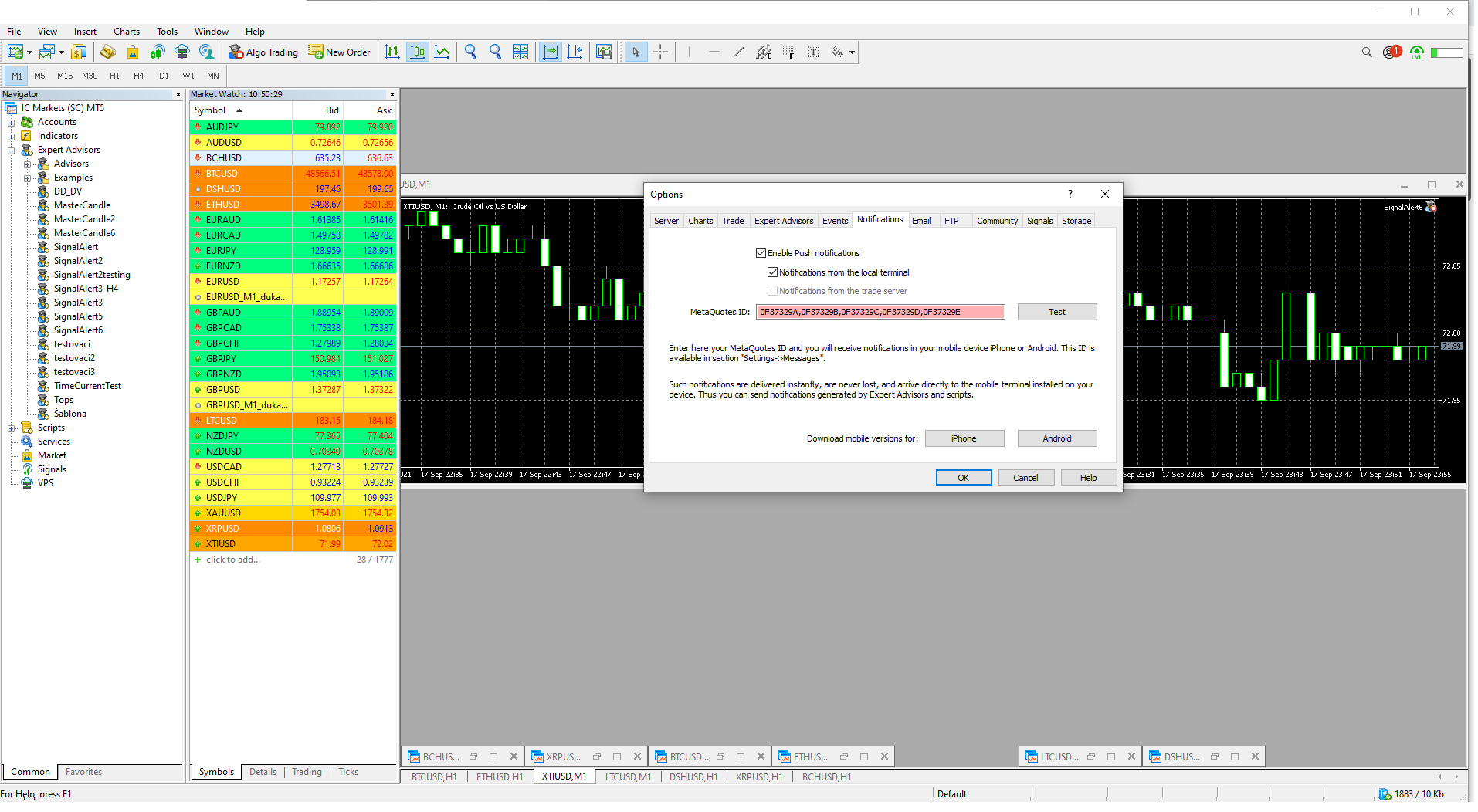Image resolution: width=1478 pixels, height=812 pixels.
Task: Open the Charts menu
Action: [x=127, y=32]
